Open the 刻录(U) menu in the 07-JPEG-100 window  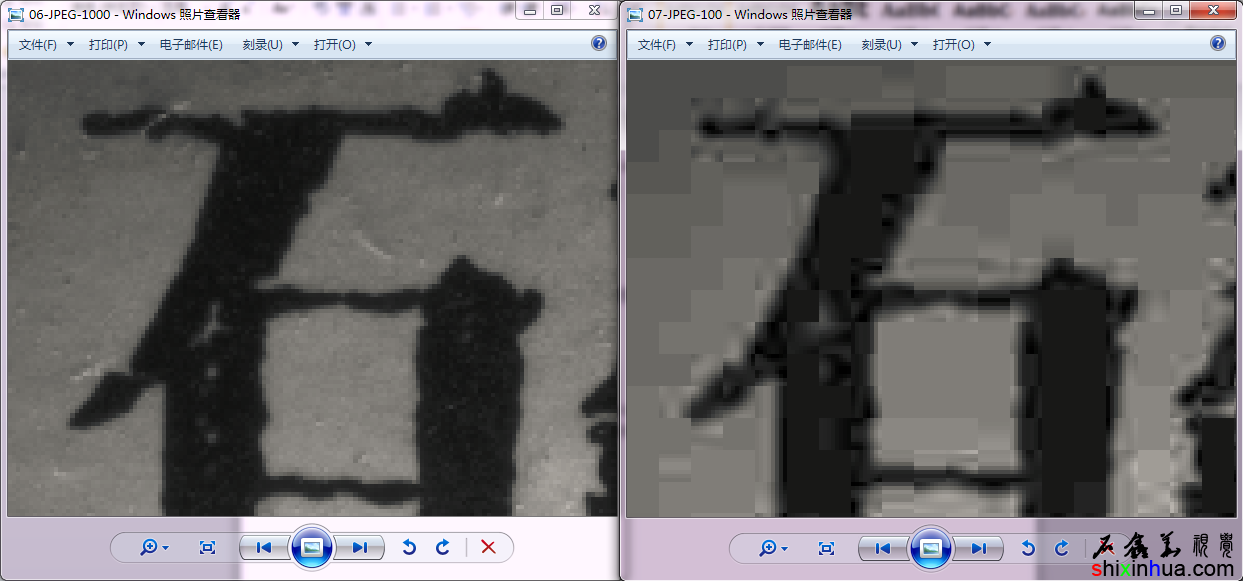click(889, 45)
